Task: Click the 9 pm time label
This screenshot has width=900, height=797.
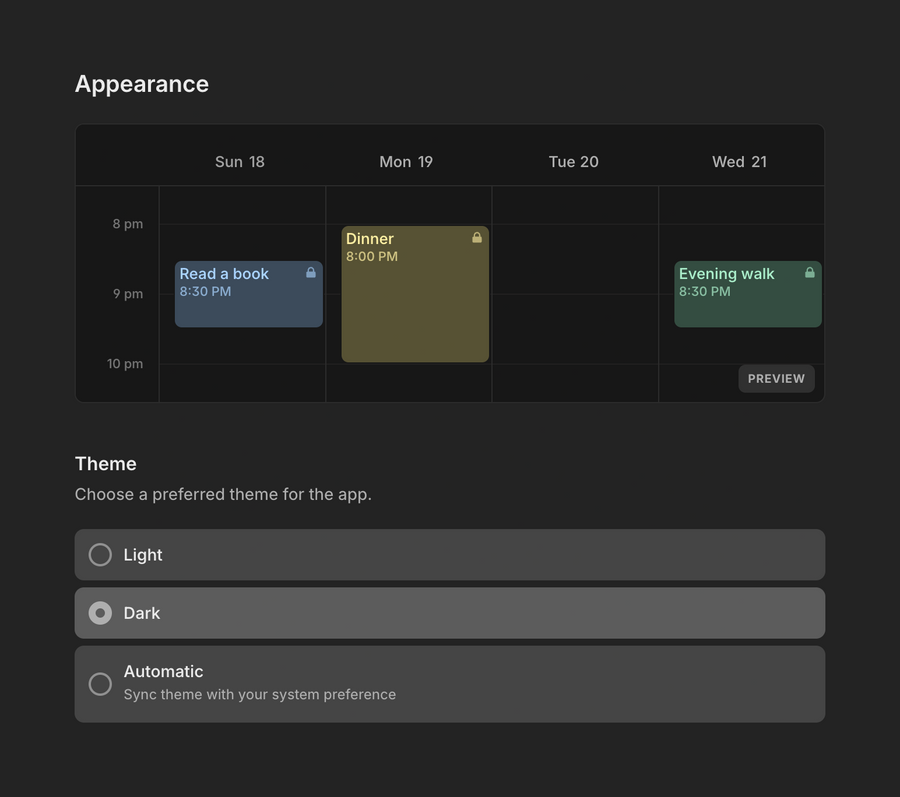Action: click(128, 294)
